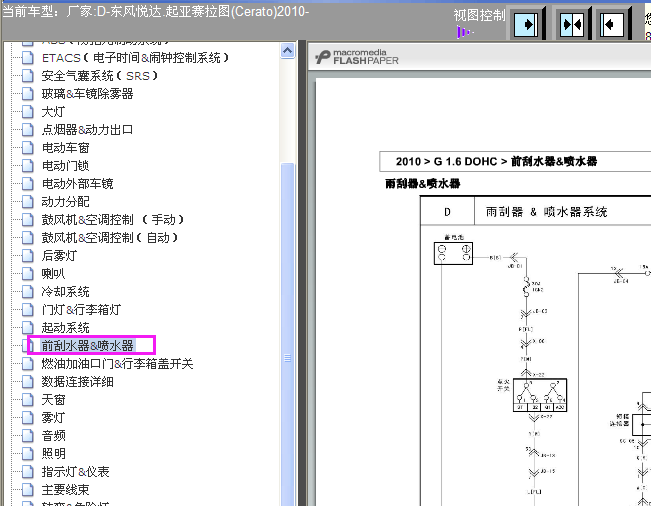Select 主要线束 tree item
The width and height of the screenshot is (651, 506).
click(65, 490)
